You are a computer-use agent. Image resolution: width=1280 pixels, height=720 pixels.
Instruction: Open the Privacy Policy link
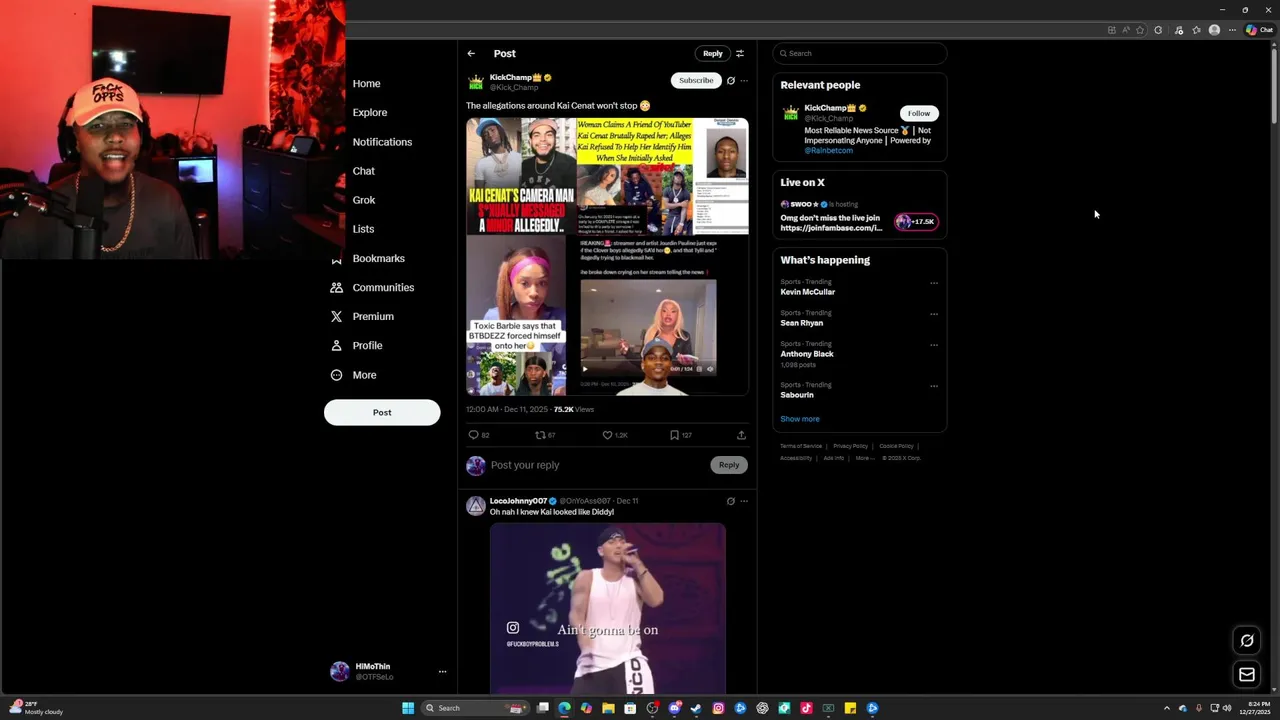[x=850, y=446]
